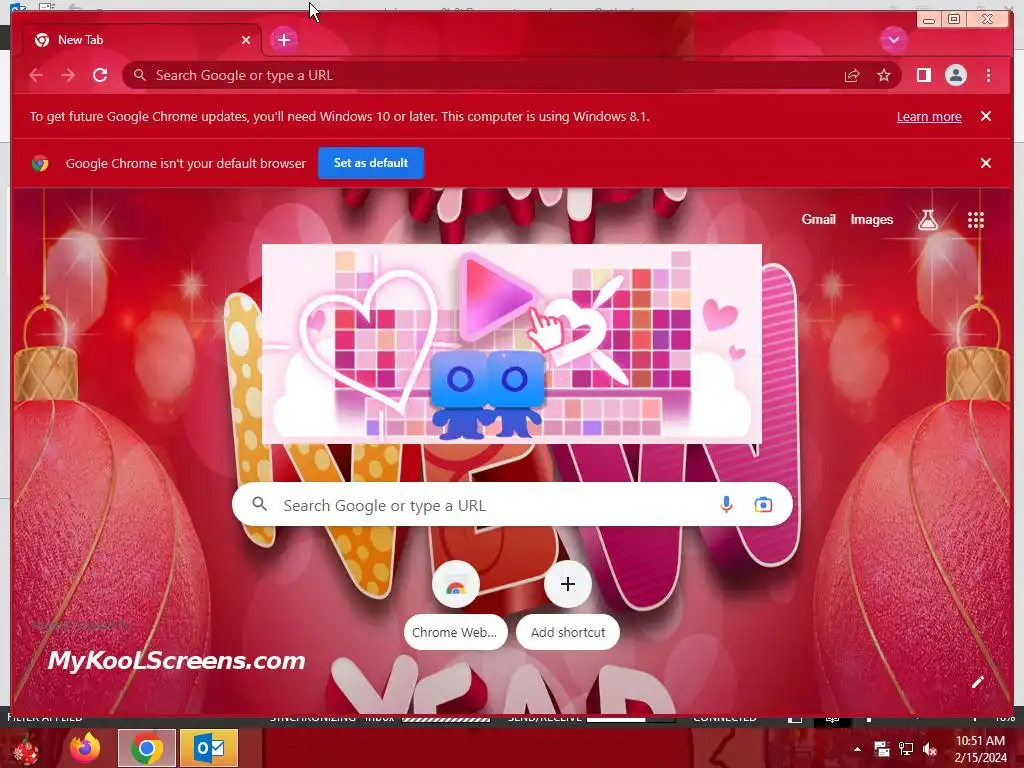The width and height of the screenshot is (1024, 768).
Task: Bookmark this tab with the star icon
Action: 884,76
